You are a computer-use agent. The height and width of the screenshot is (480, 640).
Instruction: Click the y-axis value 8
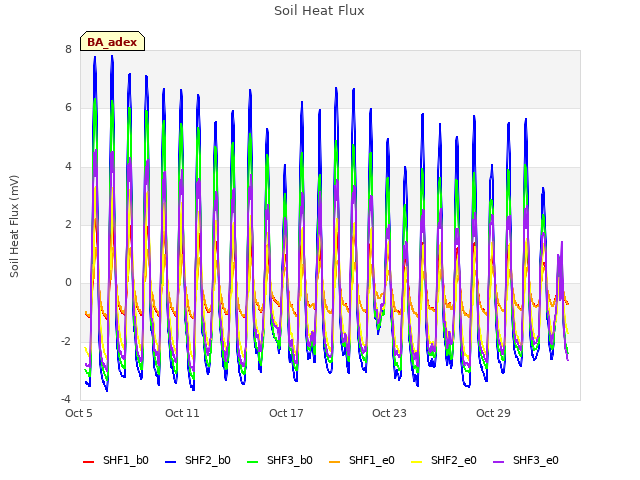[68, 49]
